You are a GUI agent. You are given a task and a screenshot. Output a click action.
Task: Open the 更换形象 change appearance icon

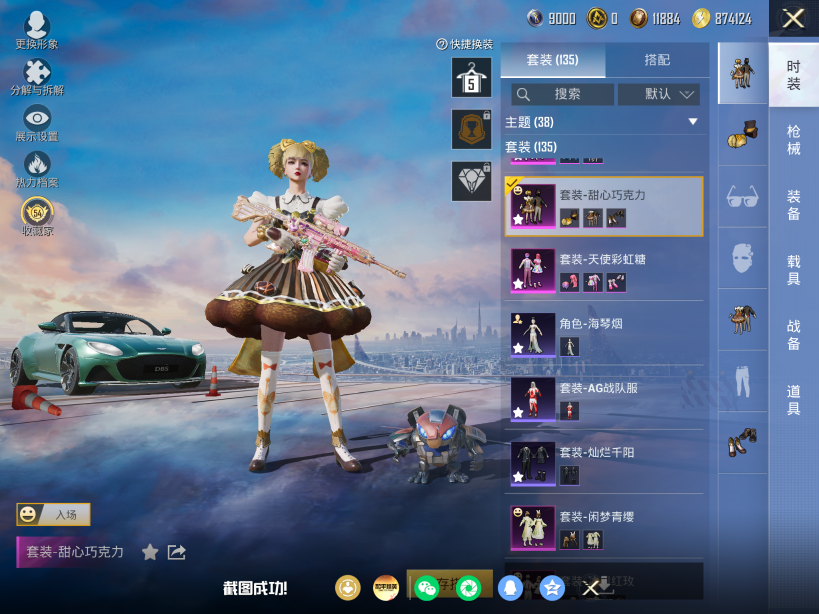point(37,30)
